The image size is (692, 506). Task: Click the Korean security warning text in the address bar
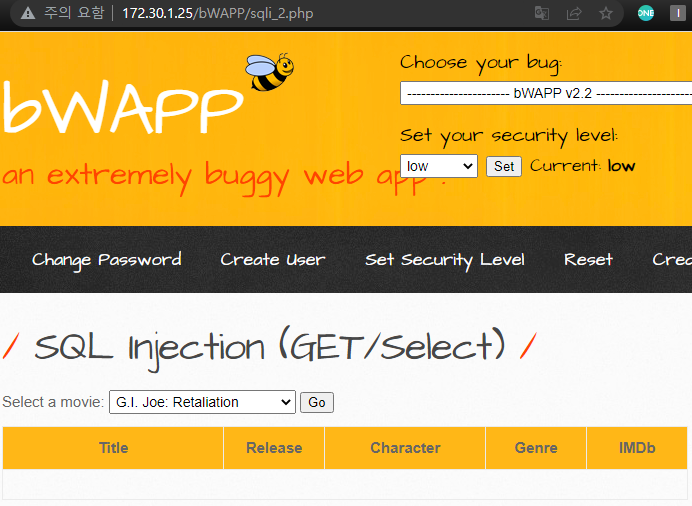tap(74, 13)
